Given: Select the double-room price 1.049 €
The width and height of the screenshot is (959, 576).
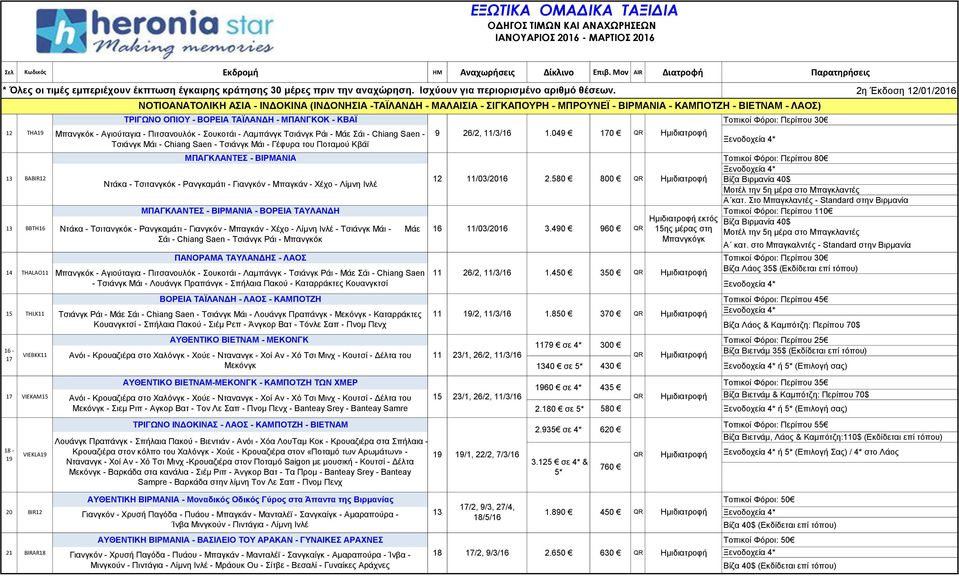Looking at the screenshot, I should click(558, 133).
